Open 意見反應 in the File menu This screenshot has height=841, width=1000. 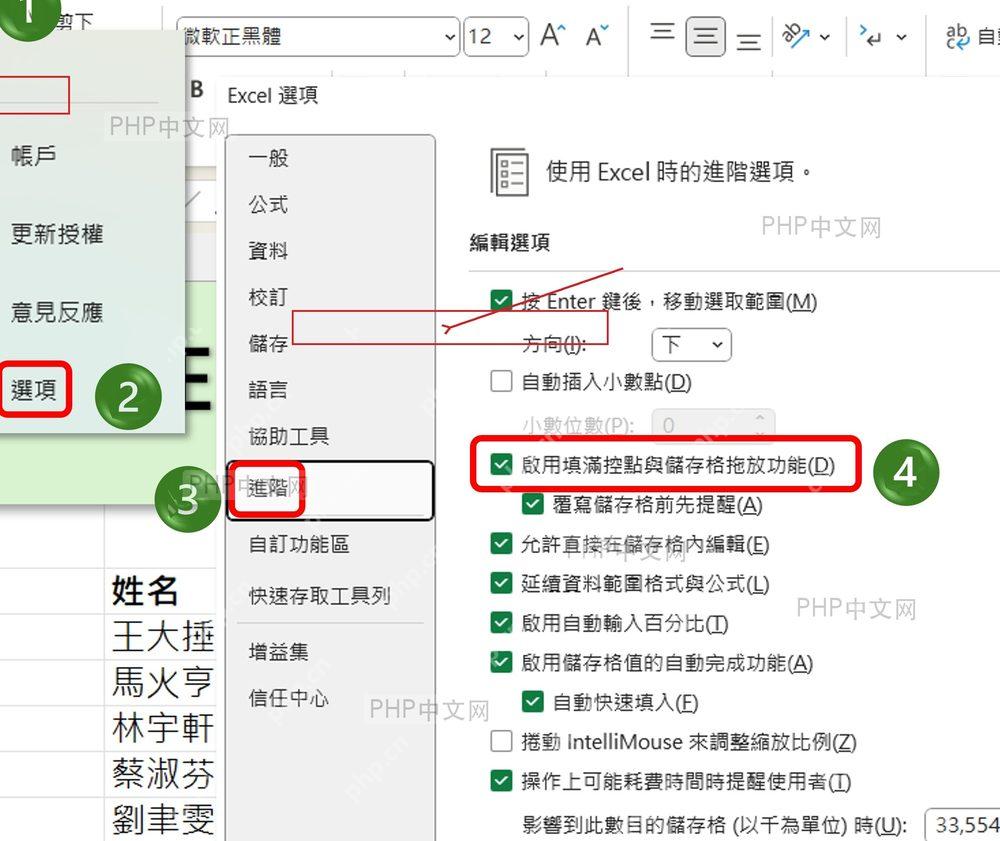tap(57, 312)
